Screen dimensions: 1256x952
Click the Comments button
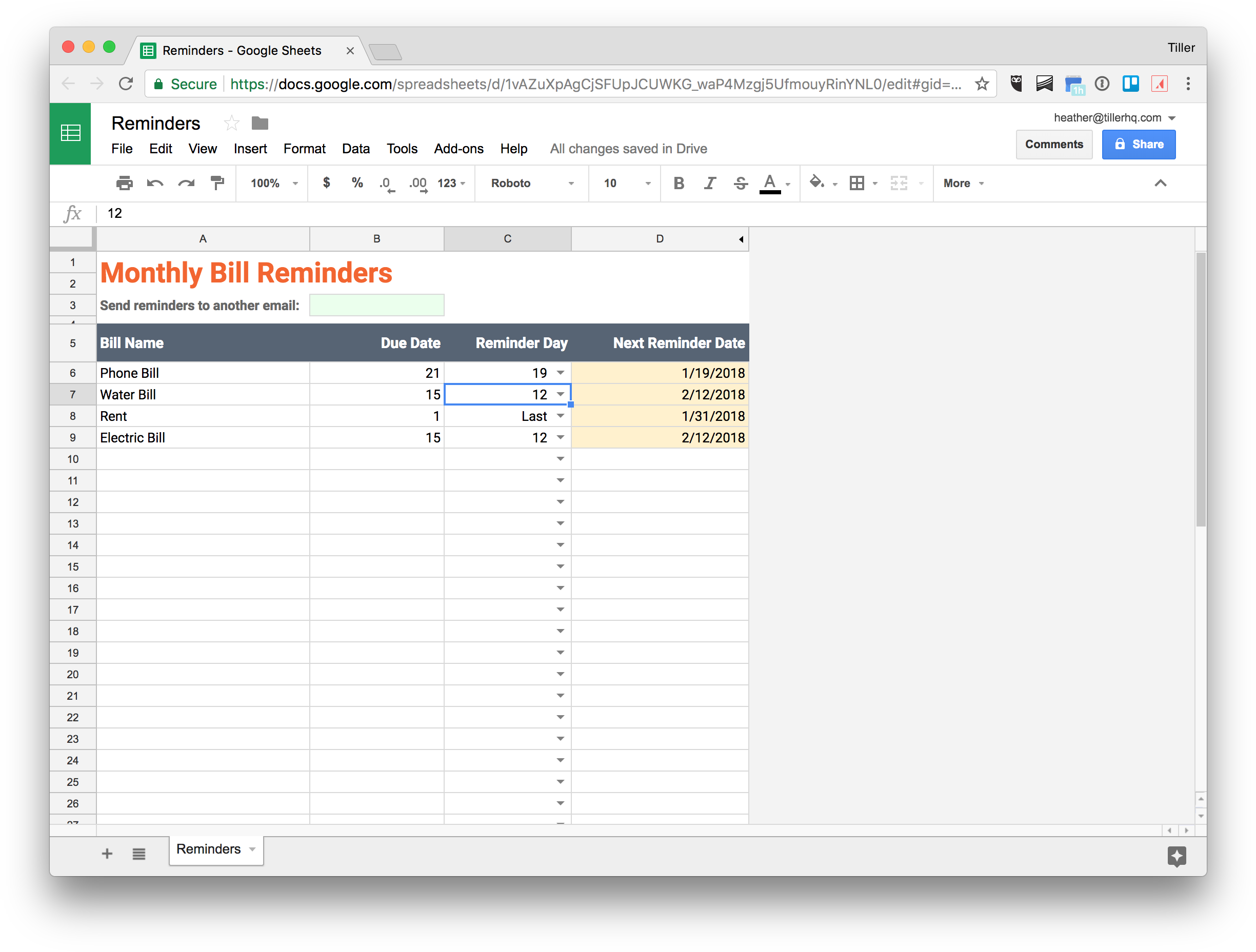click(1054, 144)
